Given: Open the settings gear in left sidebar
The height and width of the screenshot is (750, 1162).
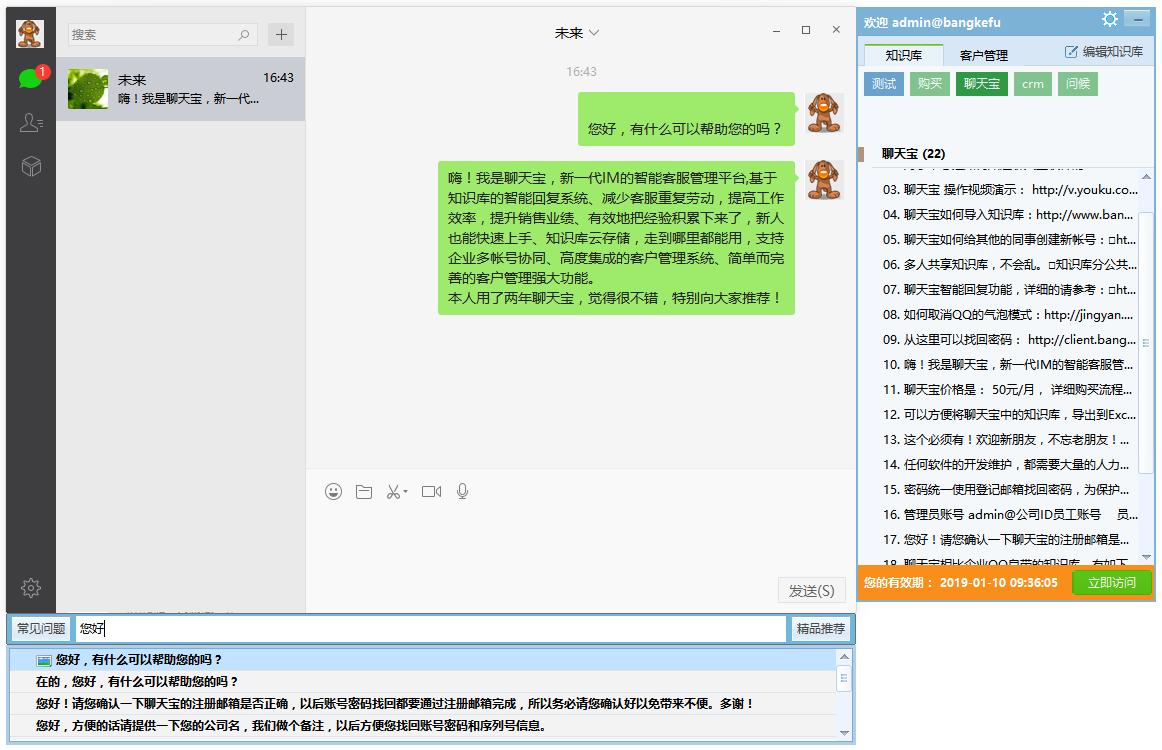Looking at the screenshot, I should click(31, 588).
